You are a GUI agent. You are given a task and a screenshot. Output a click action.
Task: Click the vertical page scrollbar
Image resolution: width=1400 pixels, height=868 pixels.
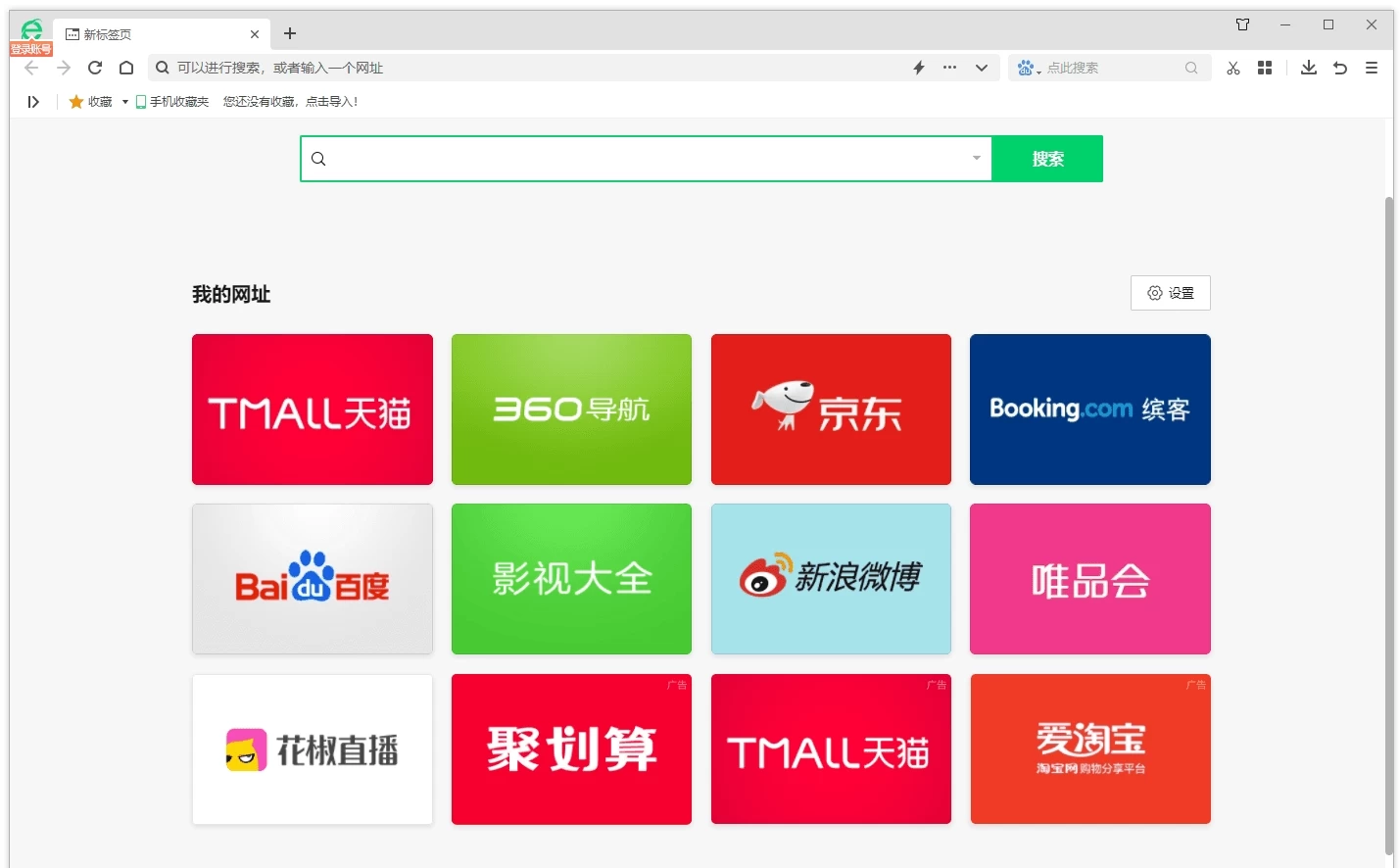click(1388, 524)
